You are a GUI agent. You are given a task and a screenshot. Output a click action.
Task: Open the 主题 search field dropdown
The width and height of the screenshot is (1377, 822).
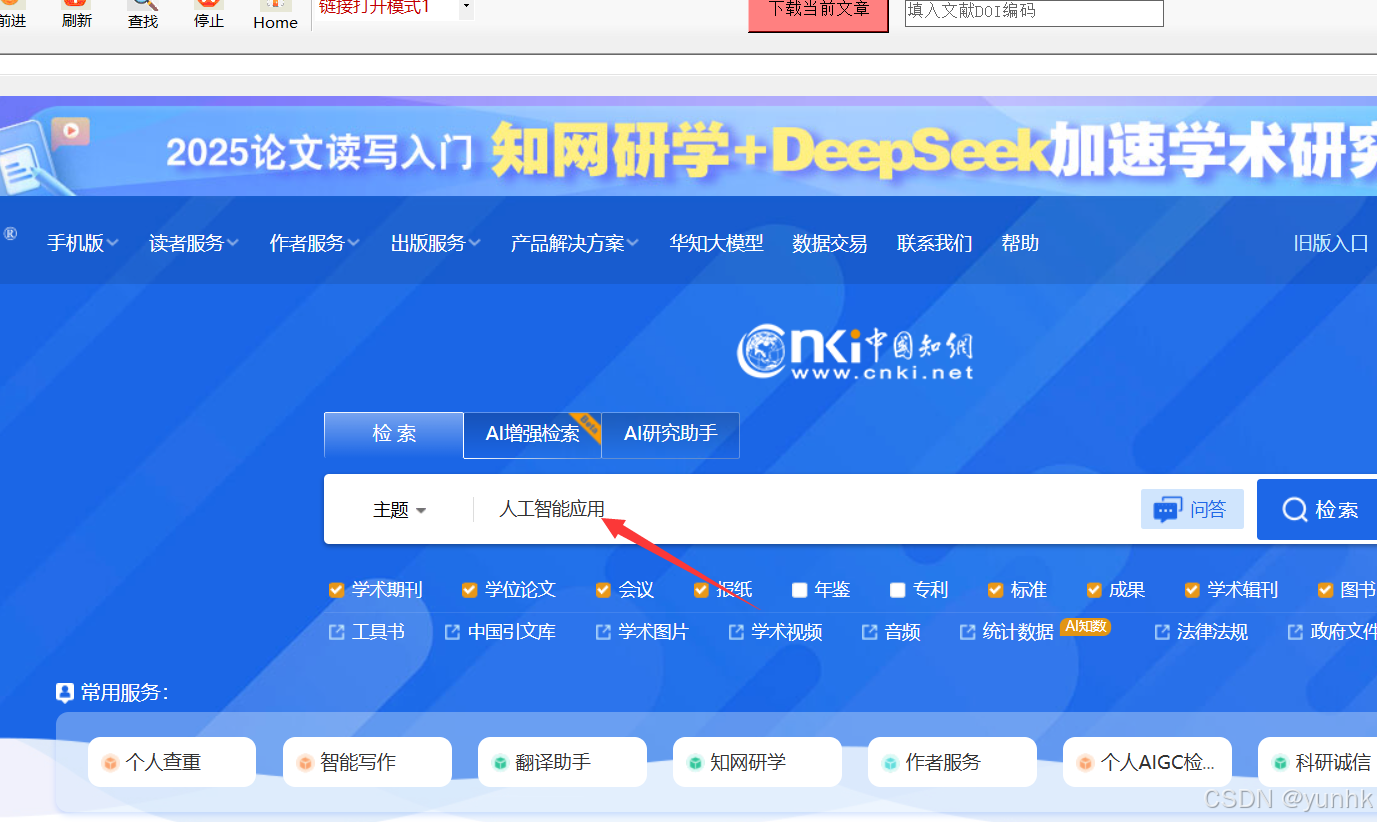tap(399, 510)
